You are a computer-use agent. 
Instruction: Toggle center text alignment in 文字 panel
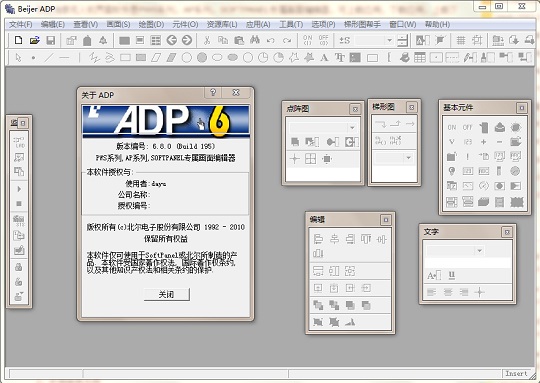coord(448,292)
